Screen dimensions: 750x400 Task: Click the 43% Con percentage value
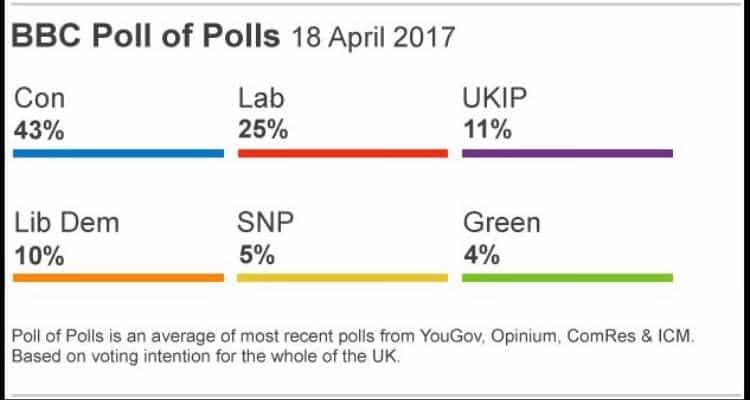pyautogui.click(x=39, y=129)
